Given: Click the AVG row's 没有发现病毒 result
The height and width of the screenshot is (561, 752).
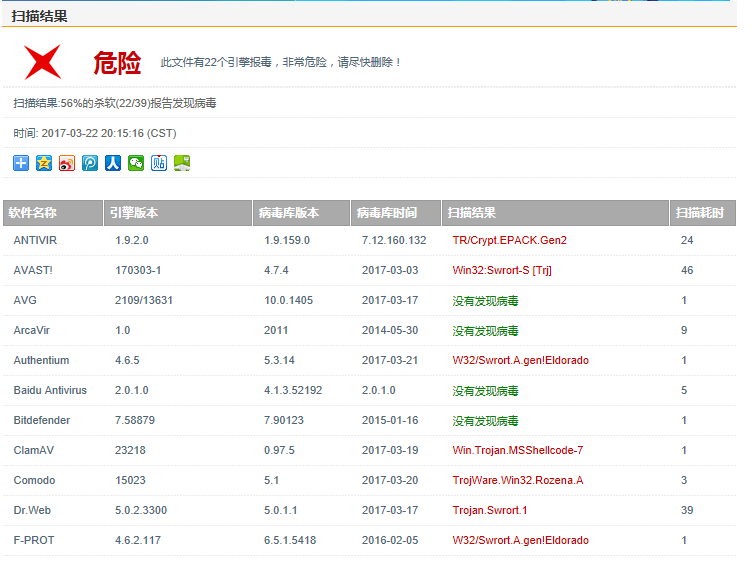Looking at the screenshot, I should [485, 301].
